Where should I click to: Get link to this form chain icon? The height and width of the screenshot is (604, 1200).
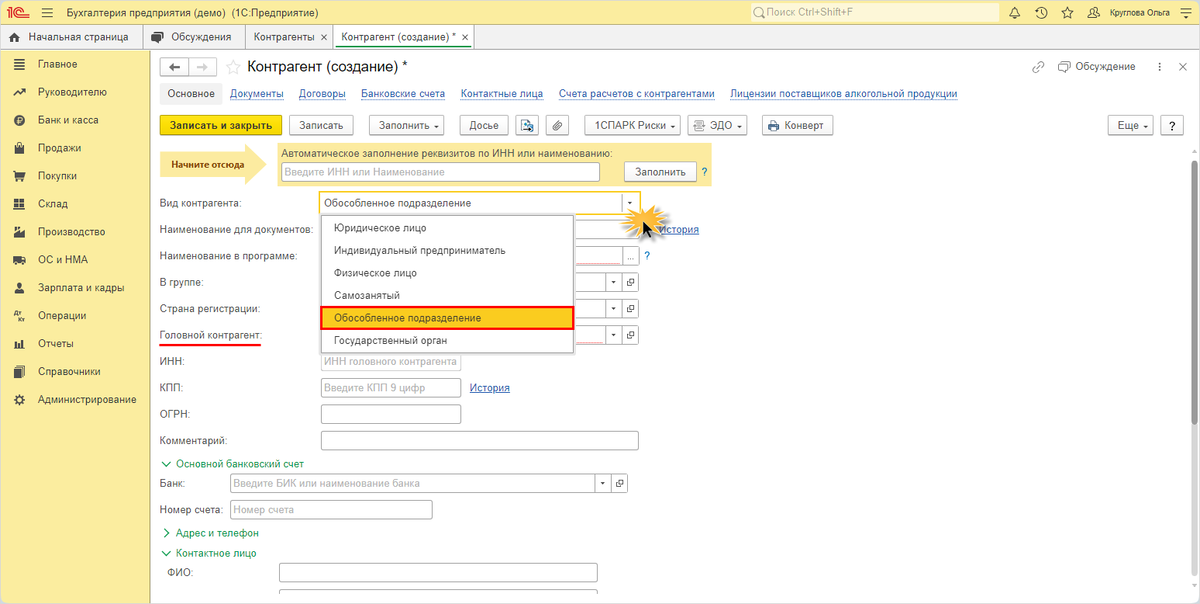pos(1037,66)
